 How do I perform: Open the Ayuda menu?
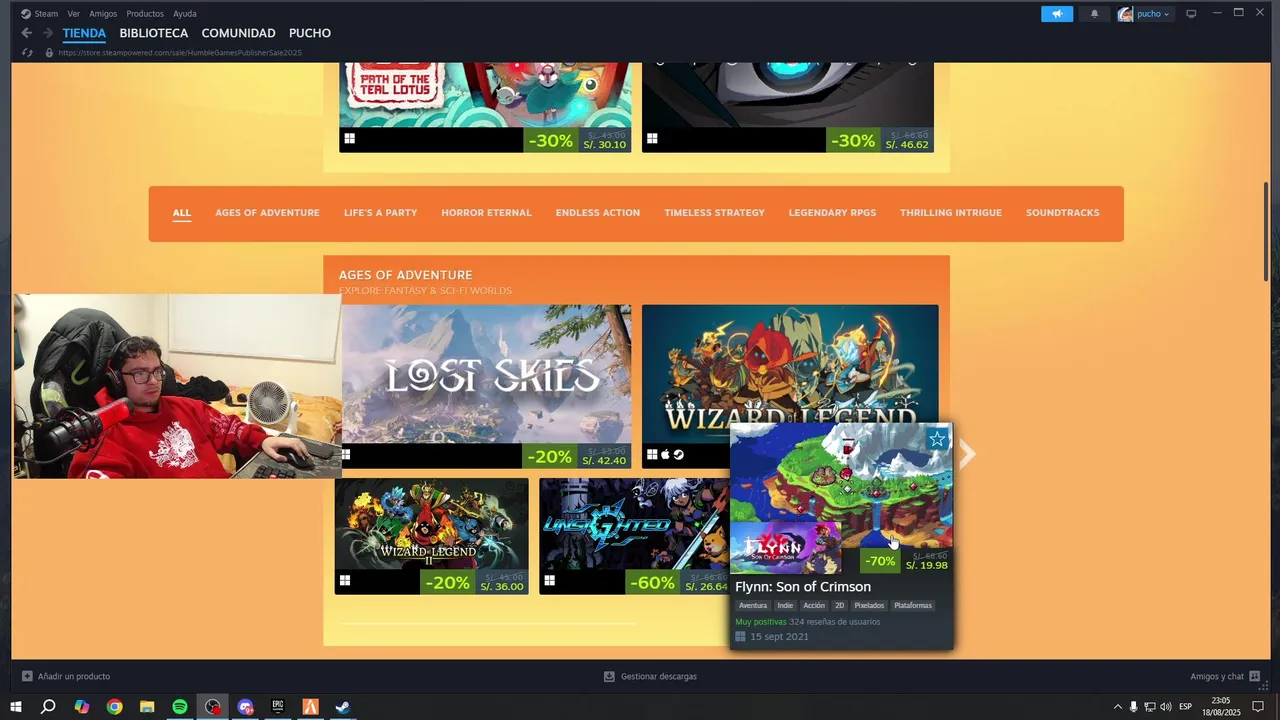pyautogui.click(x=185, y=14)
